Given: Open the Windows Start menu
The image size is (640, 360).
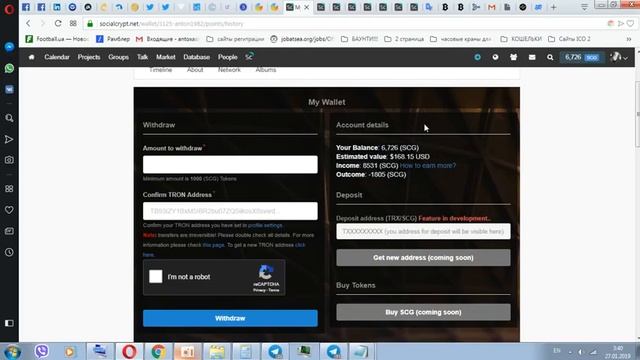Looking at the screenshot, I should (12, 351).
